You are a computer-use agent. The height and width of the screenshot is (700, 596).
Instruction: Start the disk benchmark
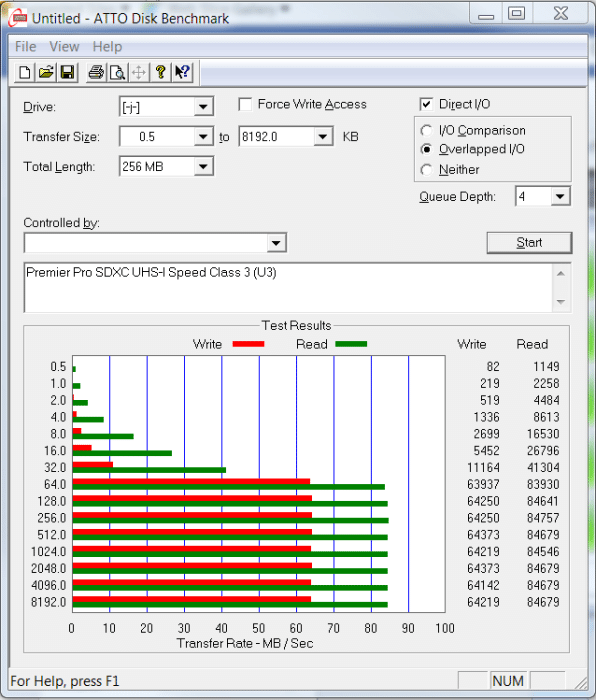[x=529, y=242]
